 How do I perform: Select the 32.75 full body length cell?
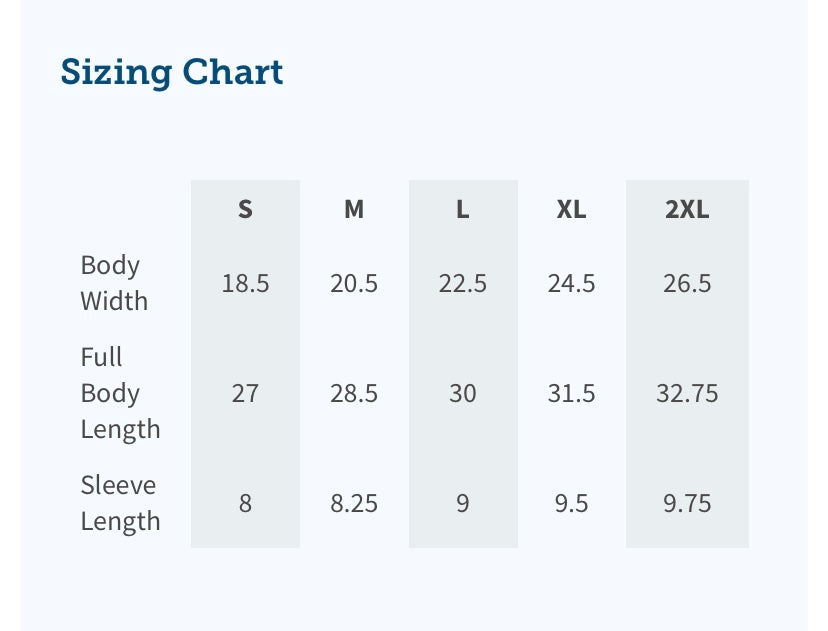(687, 394)
